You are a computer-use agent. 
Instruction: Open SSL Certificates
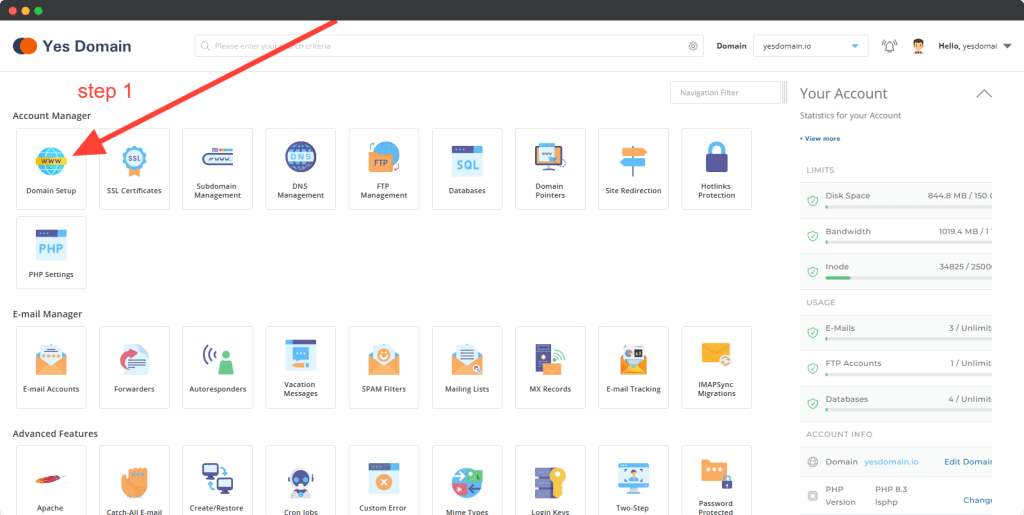134,168
